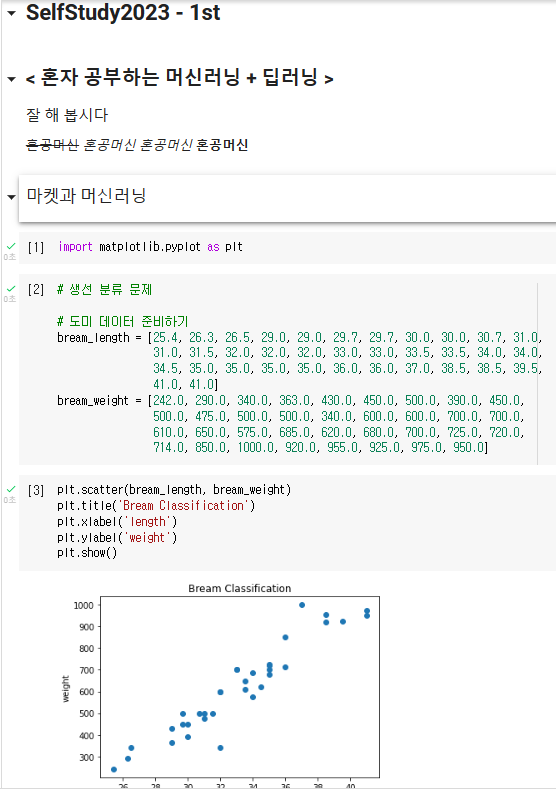Click the [2] execution count label
The width and height of the screenshot is (556, 791).
36,290
